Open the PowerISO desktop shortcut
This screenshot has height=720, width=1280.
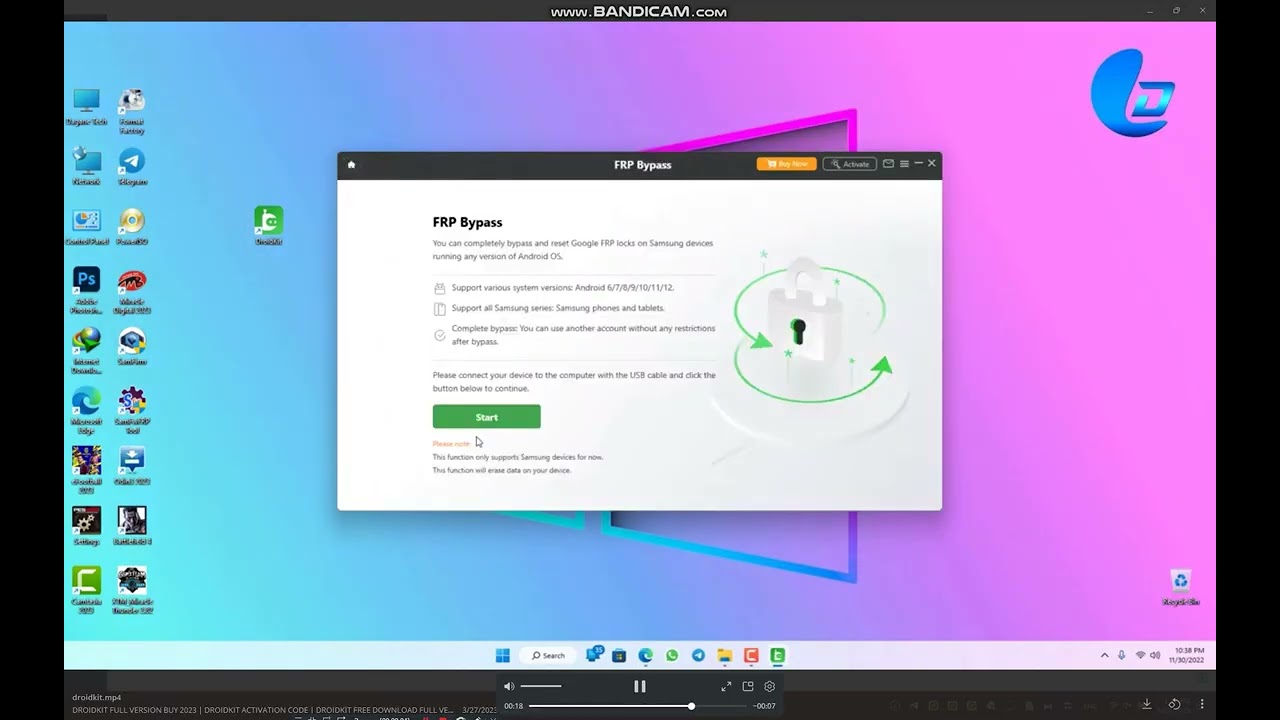pyautogui.click(x=132, y=226)
